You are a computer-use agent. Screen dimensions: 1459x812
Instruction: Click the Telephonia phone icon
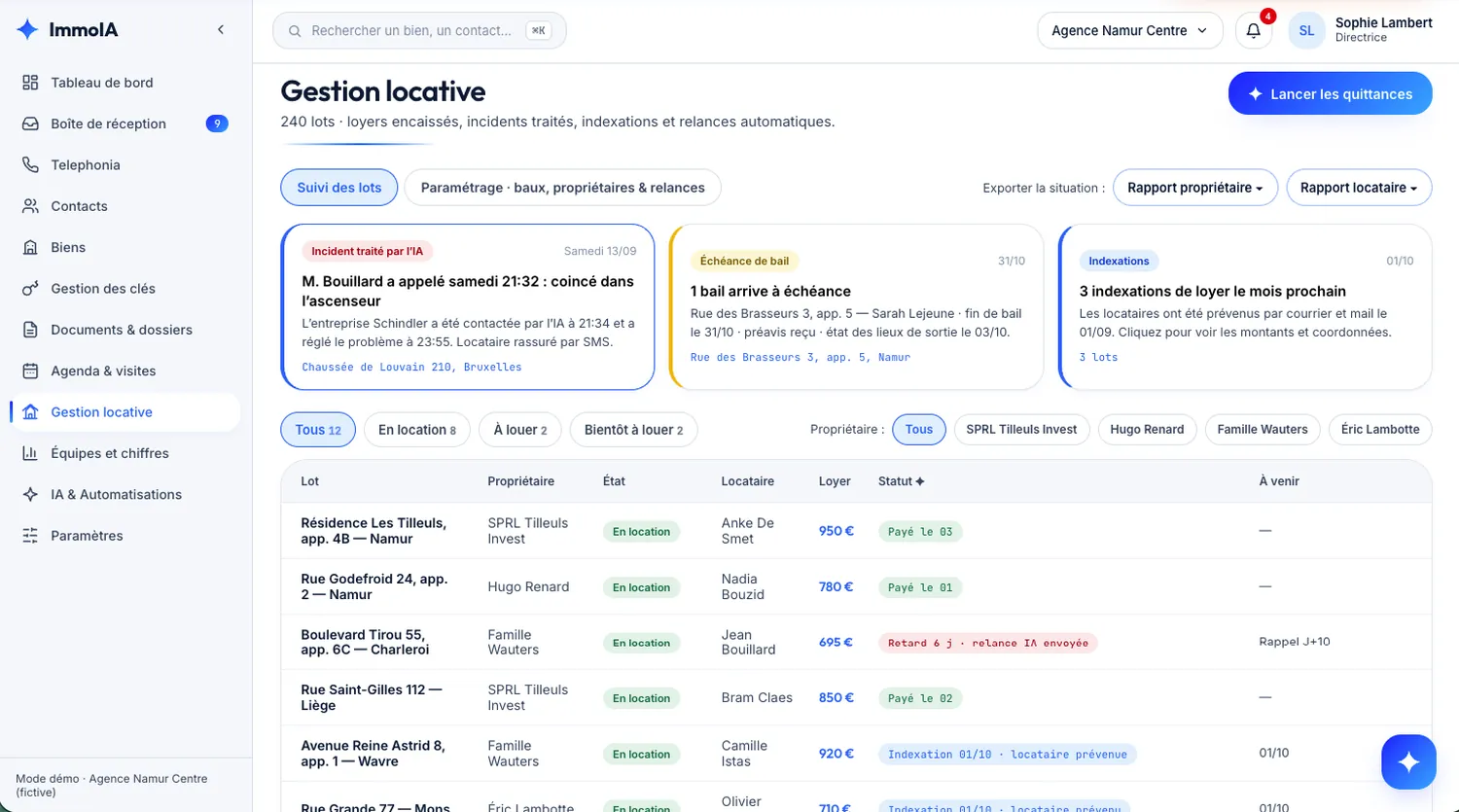[30, 165]
